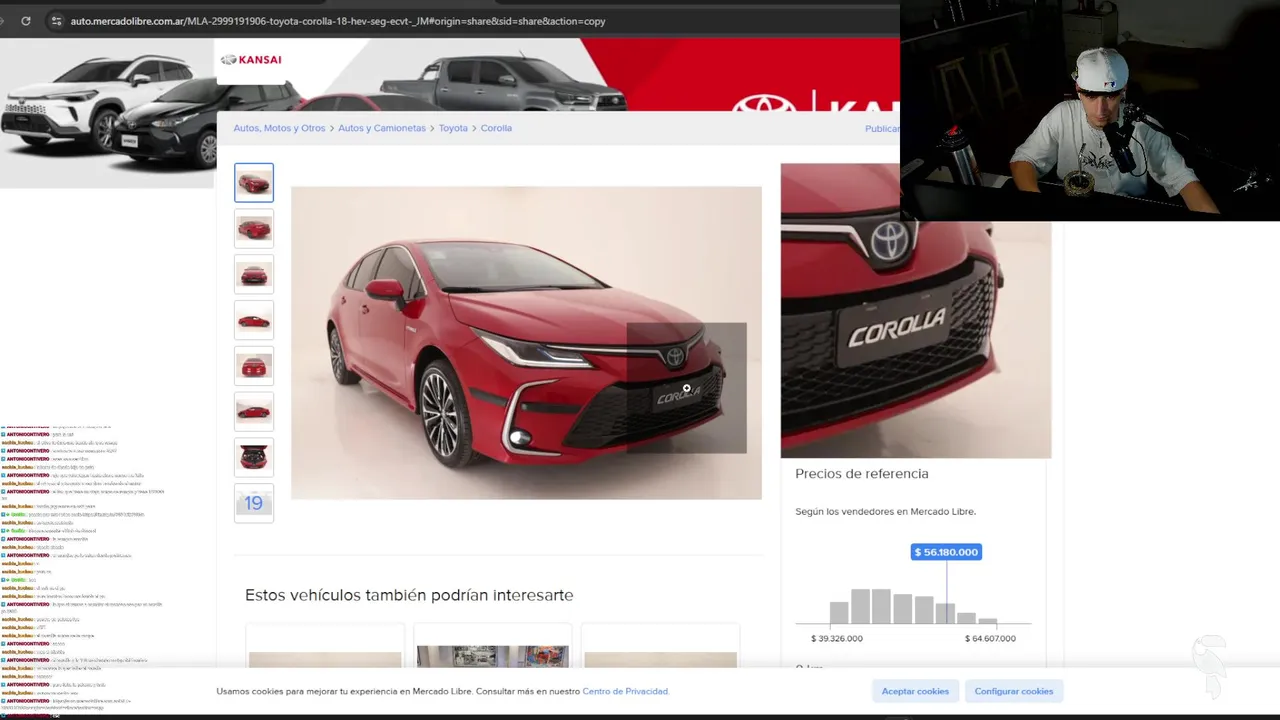Click the MercadoLibre URL in the address bar

337,21
